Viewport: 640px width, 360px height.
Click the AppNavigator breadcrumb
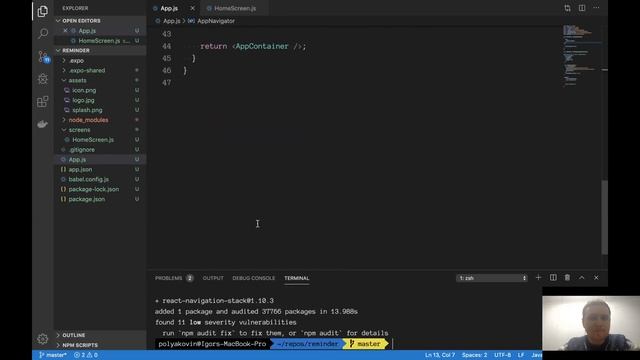(x=216, y=21)
